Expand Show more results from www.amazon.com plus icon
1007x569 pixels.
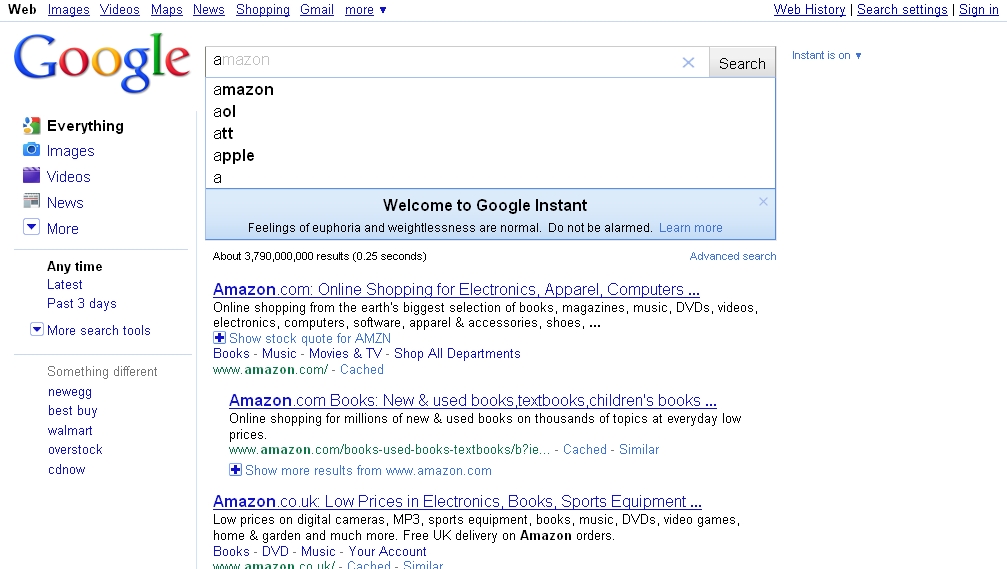coord(236,469)
